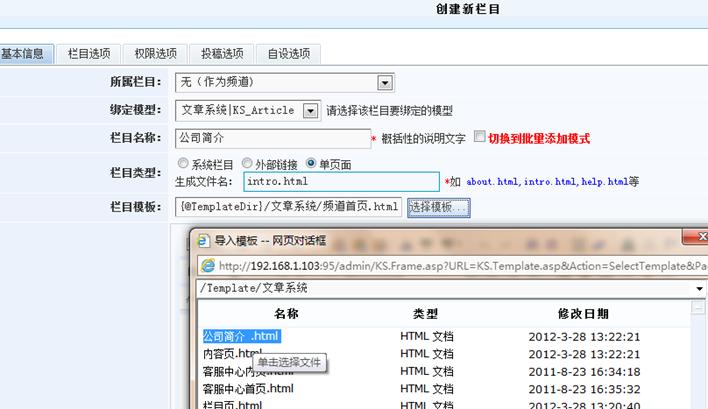The width and height of the screenshot is (708, 409).
Task: Sort by the 类型 column header
Action: (425, 314)
